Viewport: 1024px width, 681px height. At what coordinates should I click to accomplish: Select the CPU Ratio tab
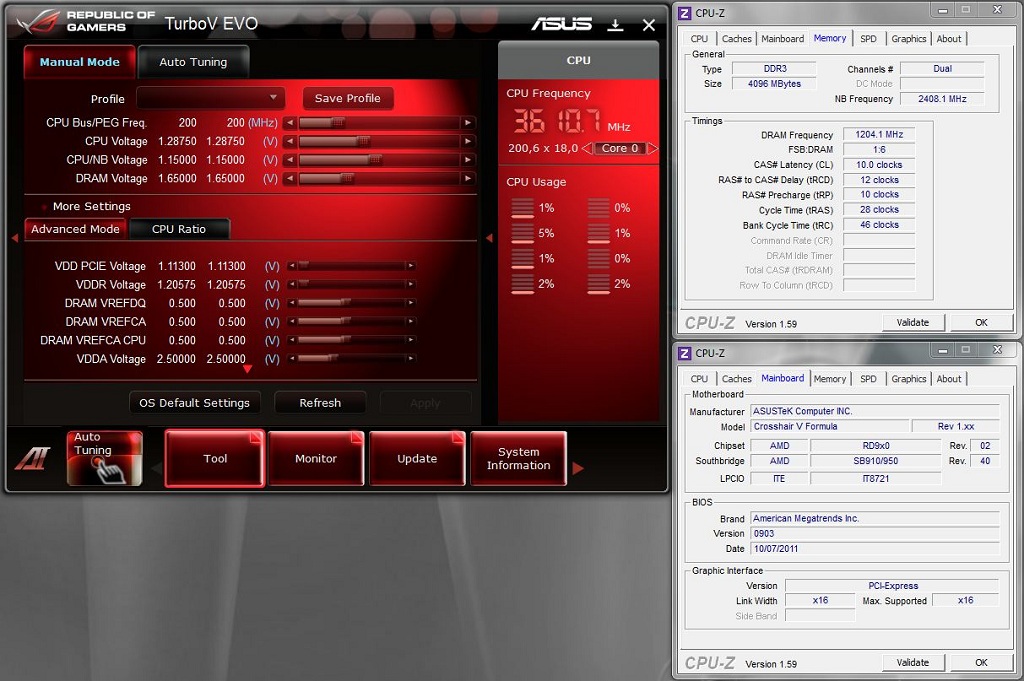179,229
